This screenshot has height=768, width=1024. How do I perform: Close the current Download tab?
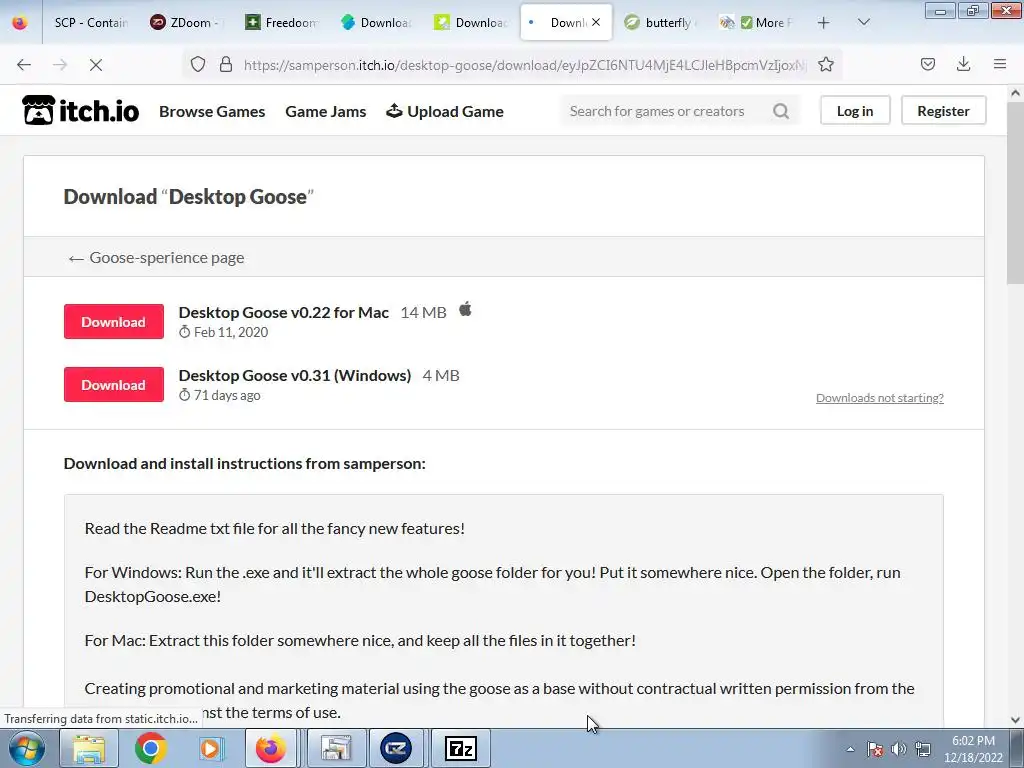click(x=596, y=22)
